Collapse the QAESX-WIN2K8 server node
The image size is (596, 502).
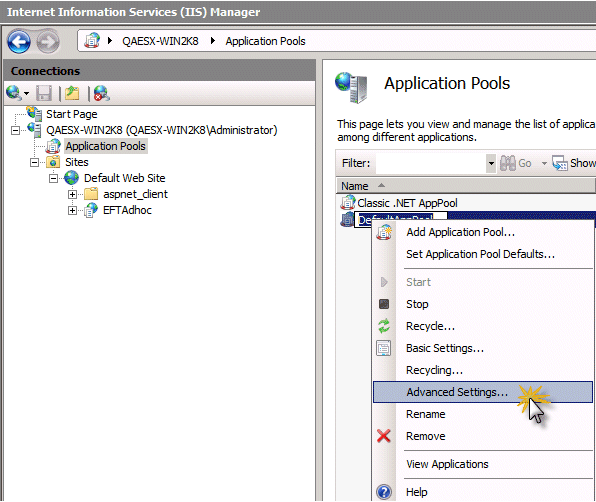16,131
